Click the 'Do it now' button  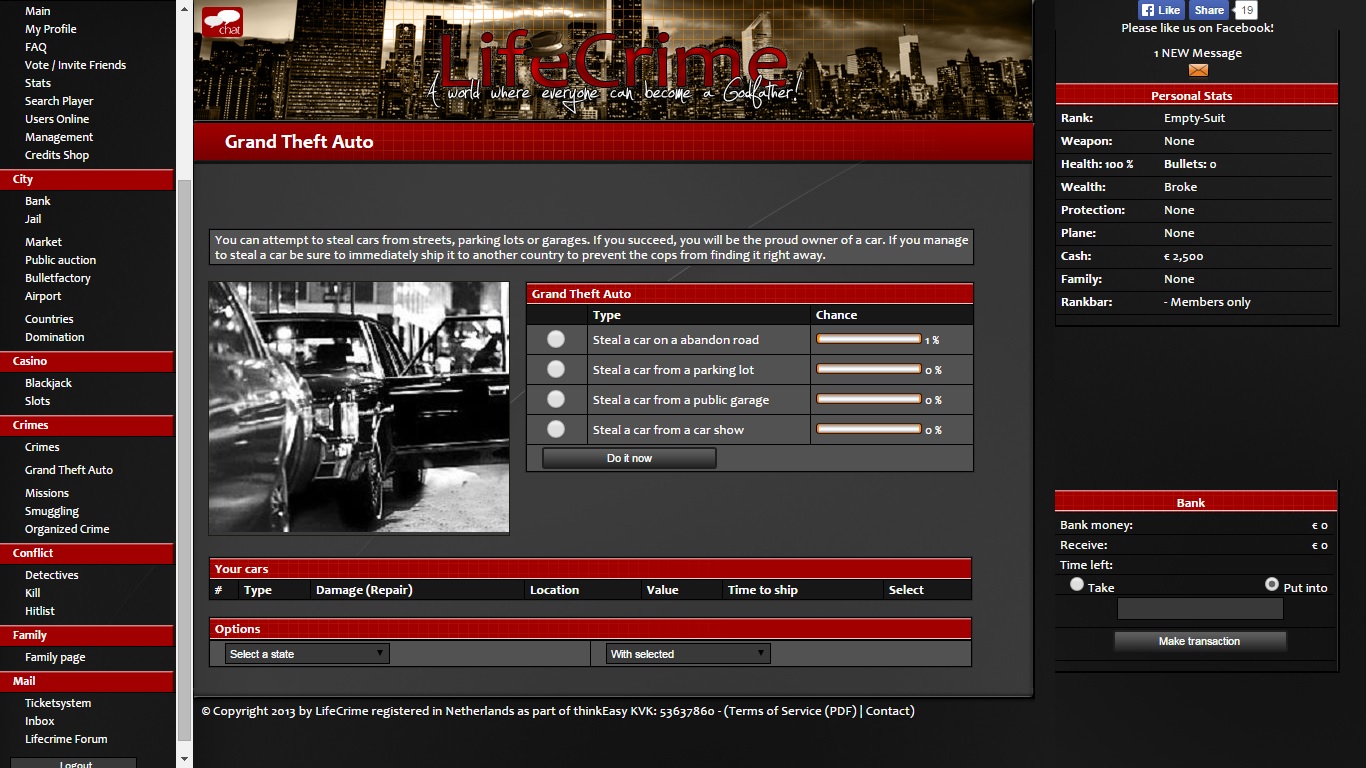(x=629, y=458)
